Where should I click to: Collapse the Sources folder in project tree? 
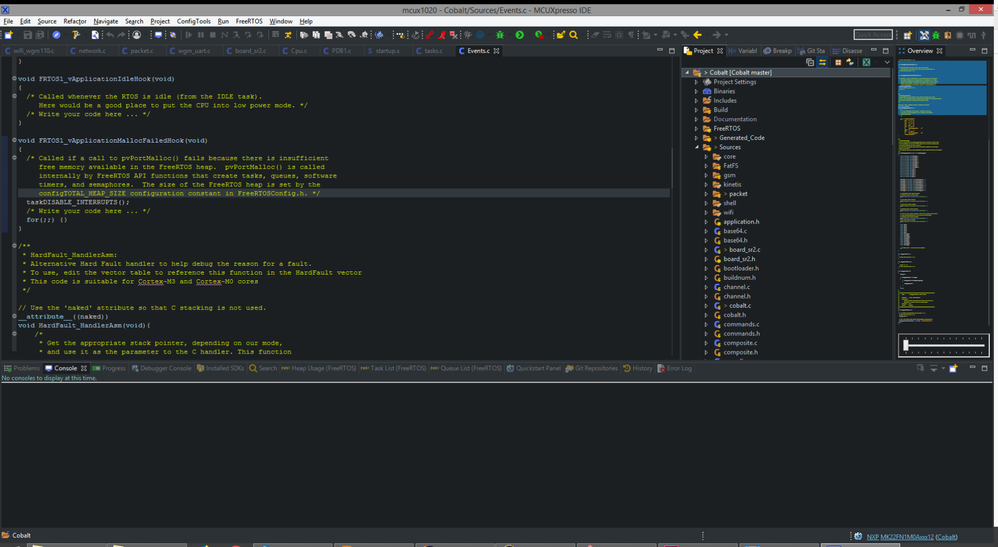696,147
